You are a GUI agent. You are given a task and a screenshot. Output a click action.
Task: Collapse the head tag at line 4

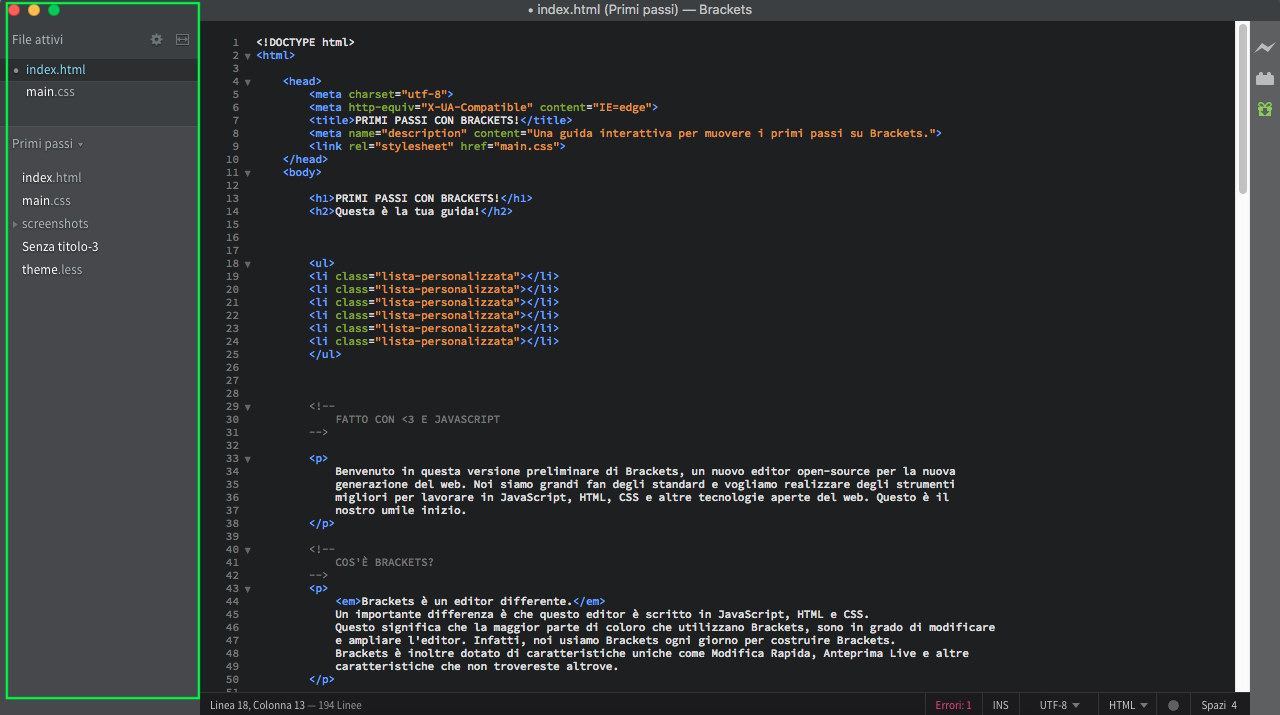247,82
